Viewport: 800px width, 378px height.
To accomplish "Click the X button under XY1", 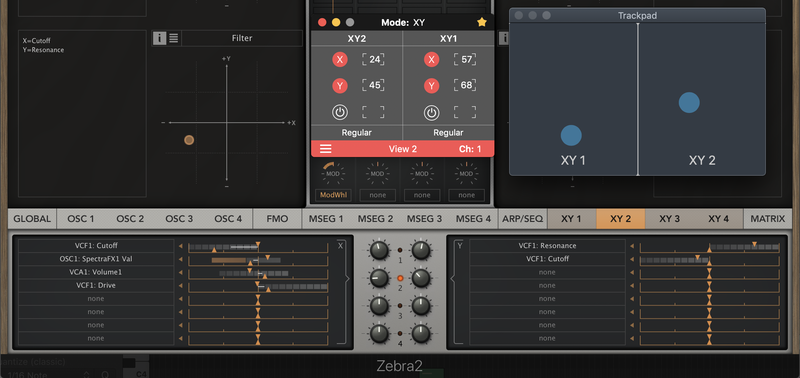I will [432, 60].
